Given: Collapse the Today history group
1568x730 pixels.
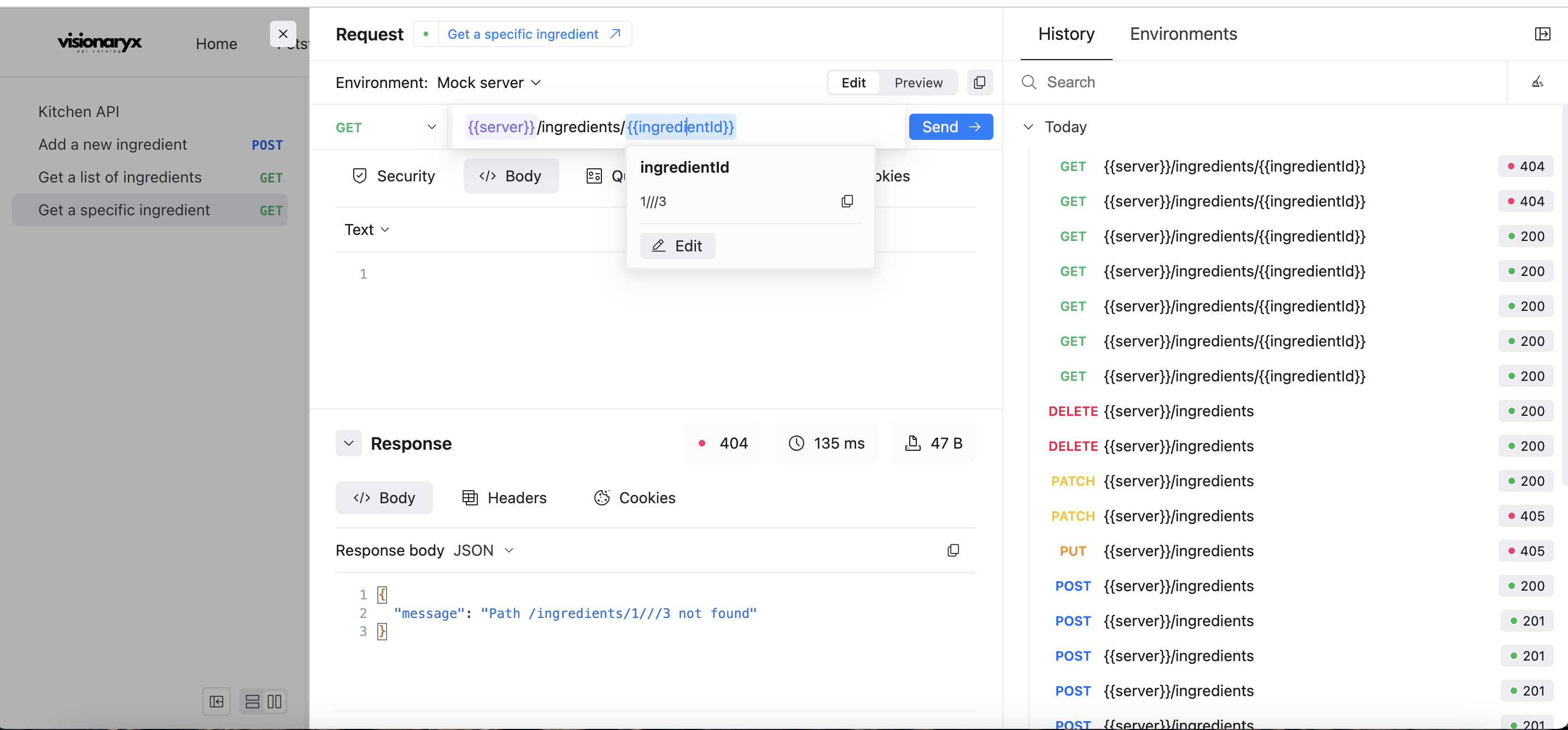Looking at the screenshot, I should (x=1028, y=127).
